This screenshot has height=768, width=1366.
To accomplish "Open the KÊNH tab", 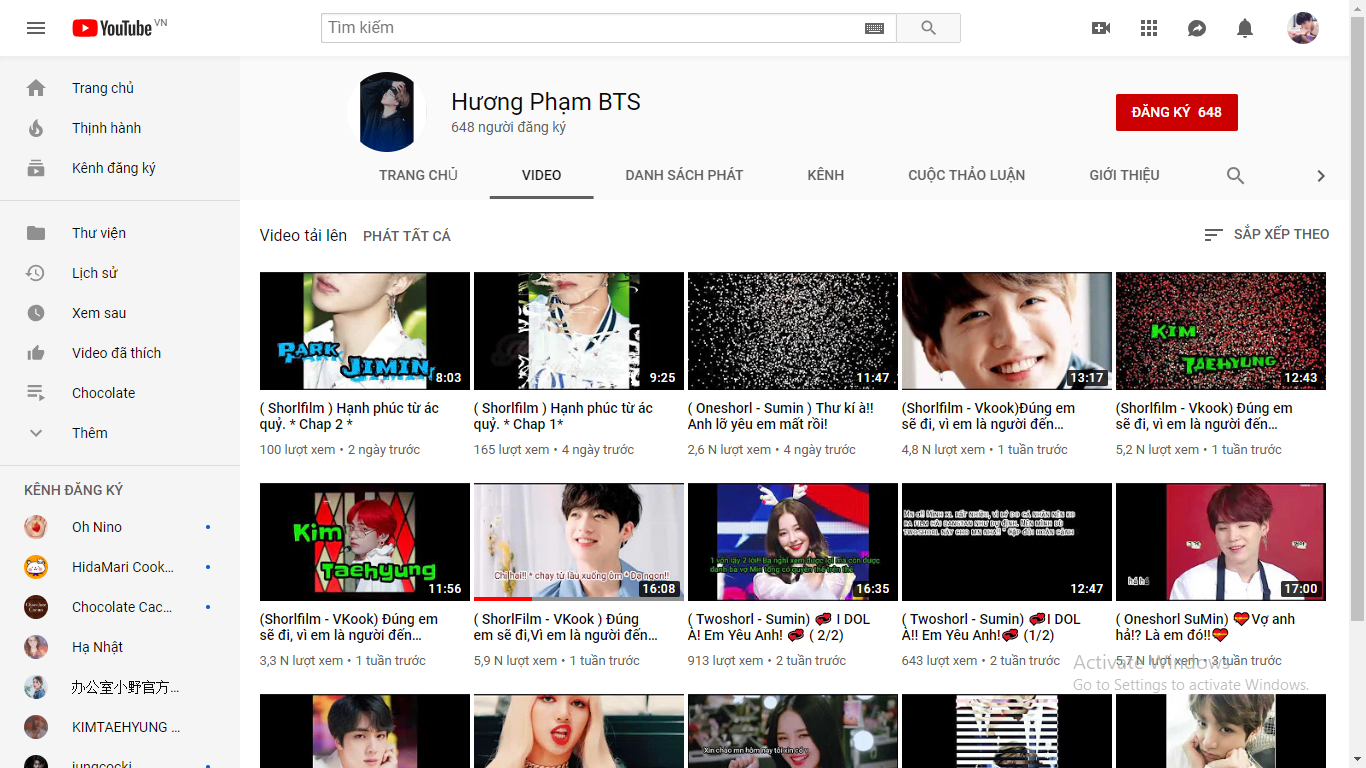I will (826, 175).
